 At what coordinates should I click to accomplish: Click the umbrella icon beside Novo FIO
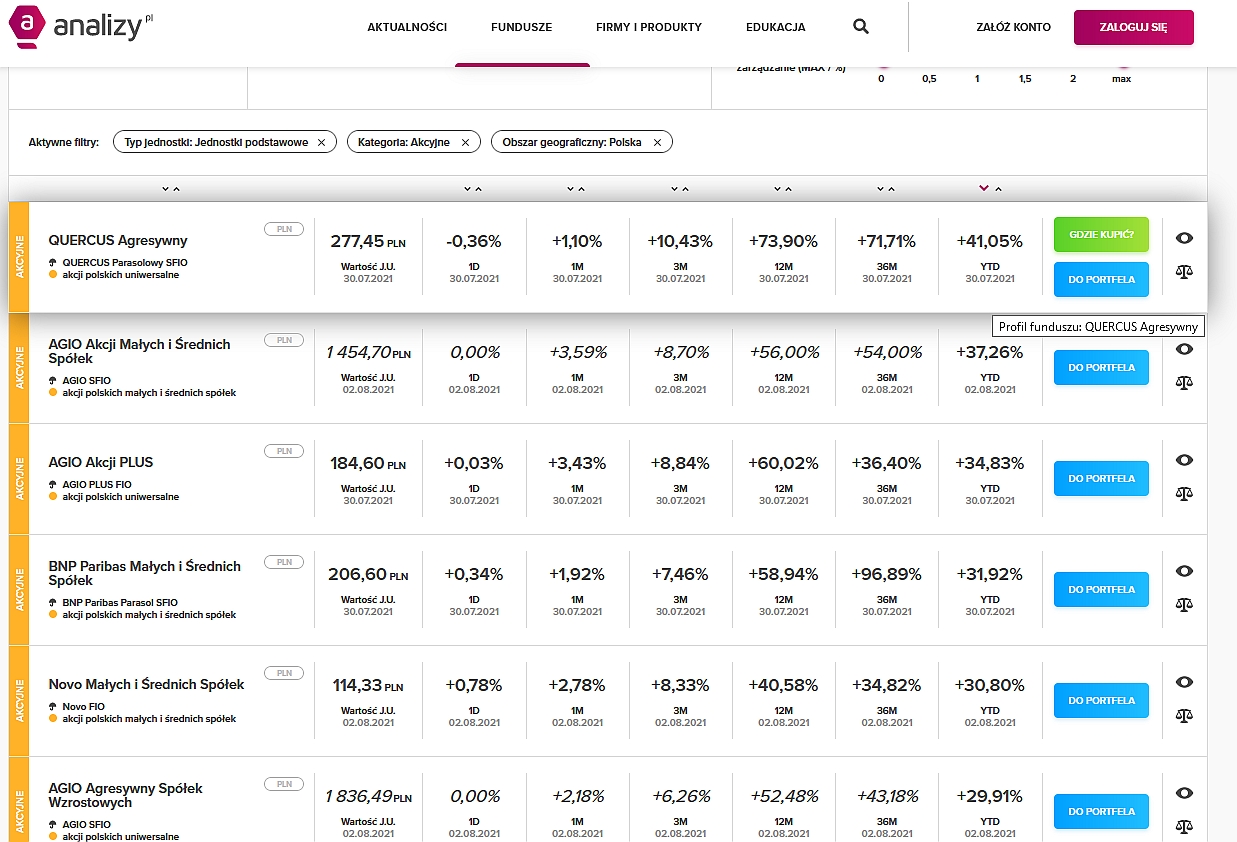tap(53, 707)
